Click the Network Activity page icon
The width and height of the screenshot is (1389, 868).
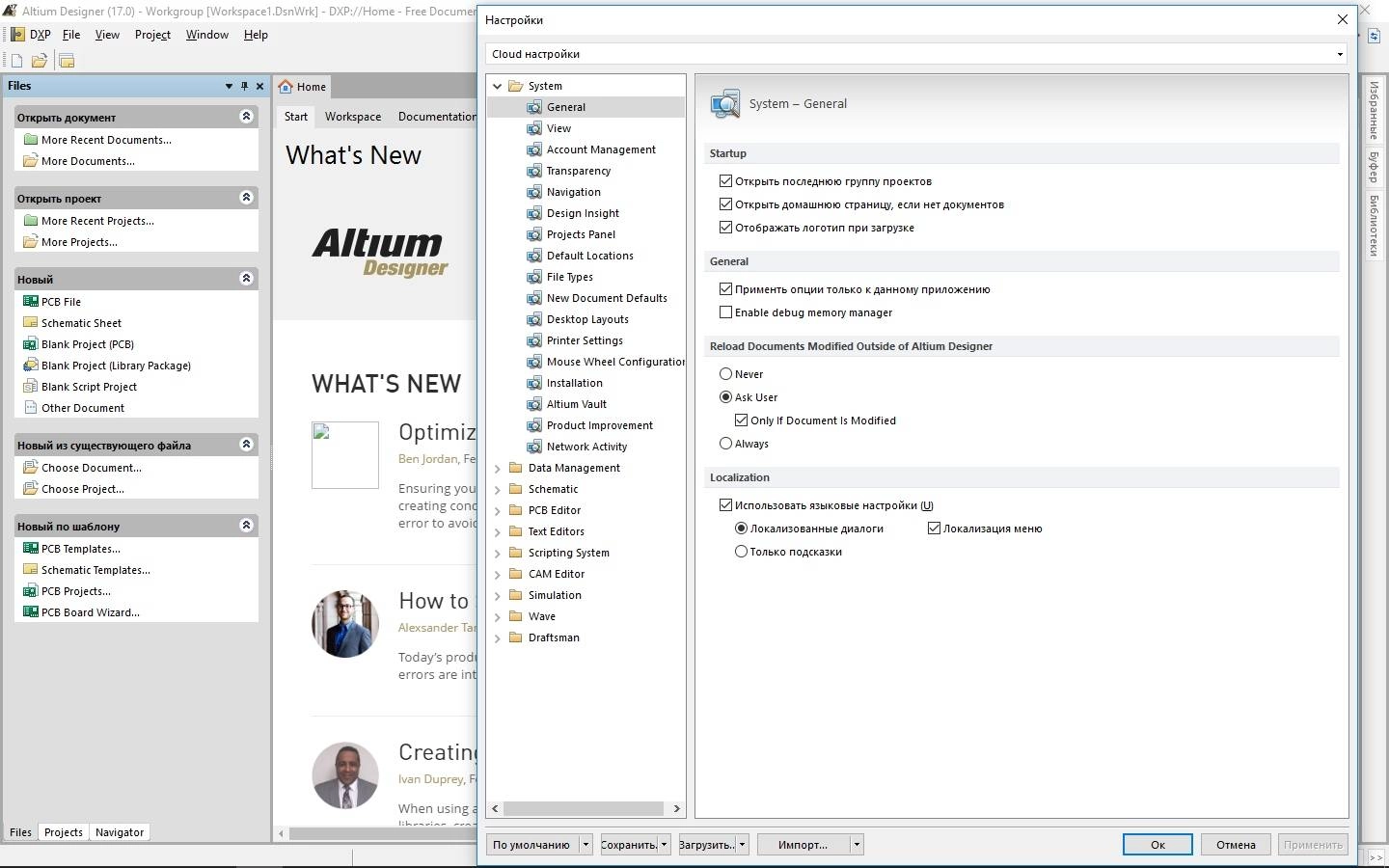point(534,447)
